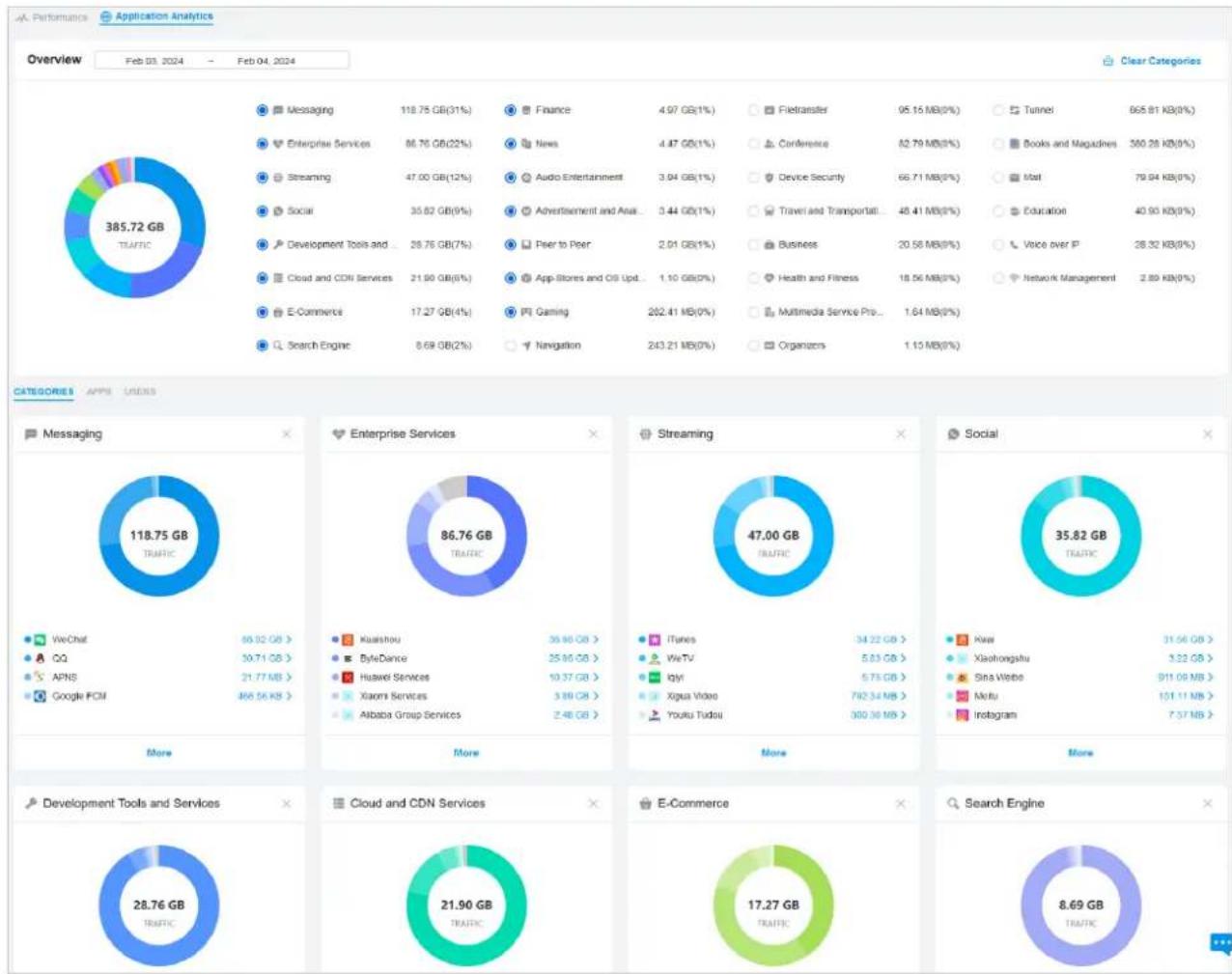The height and width of the screenshot is (974, 1232).
Task: Click the 385.72 GB overview donut chart
Action: point(135,227)
